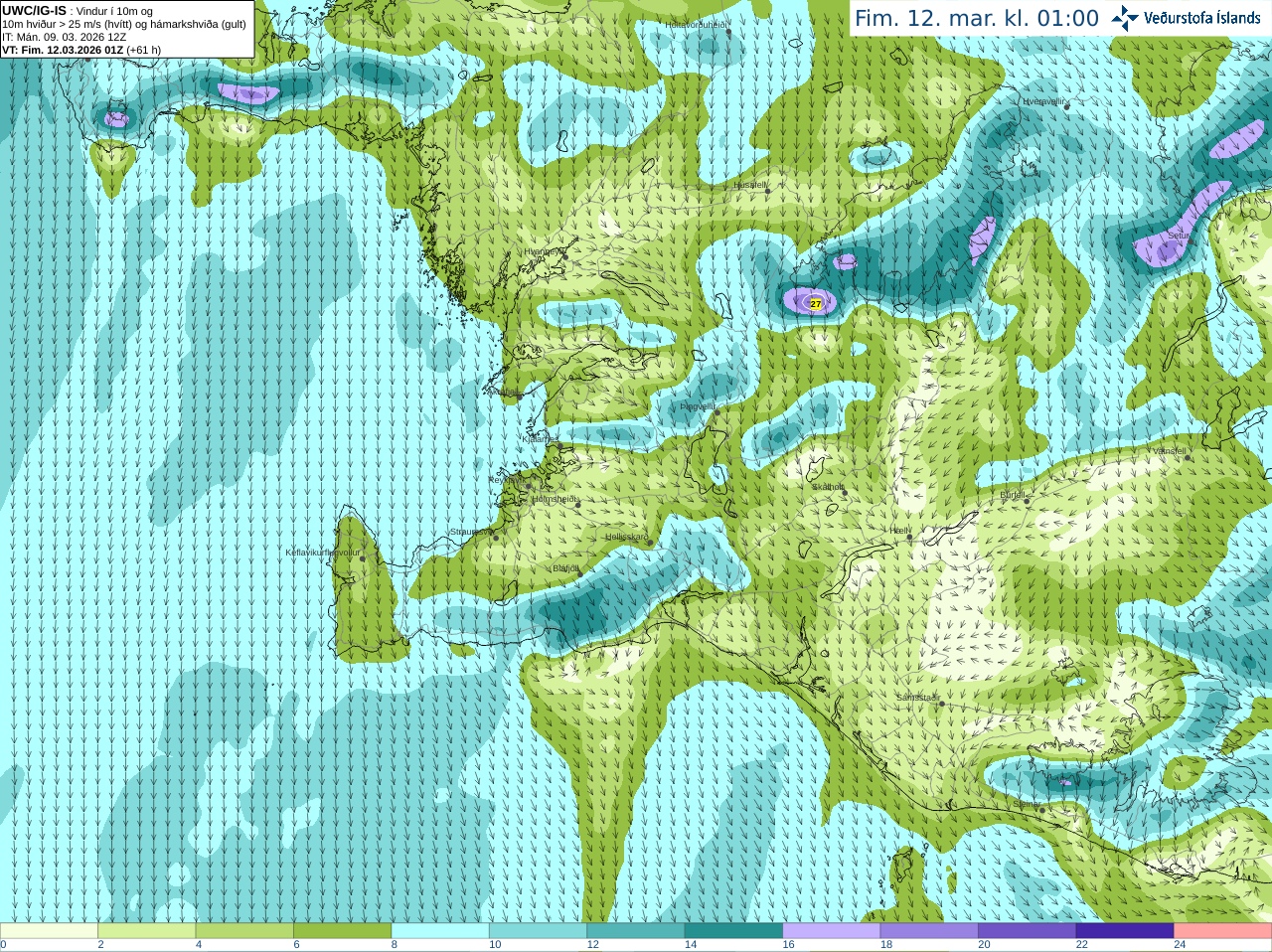Click the 4–6 m/s green legend swatch
Image resolution: width=1272 pixels, height=952 pixels.
coord(244,931)
